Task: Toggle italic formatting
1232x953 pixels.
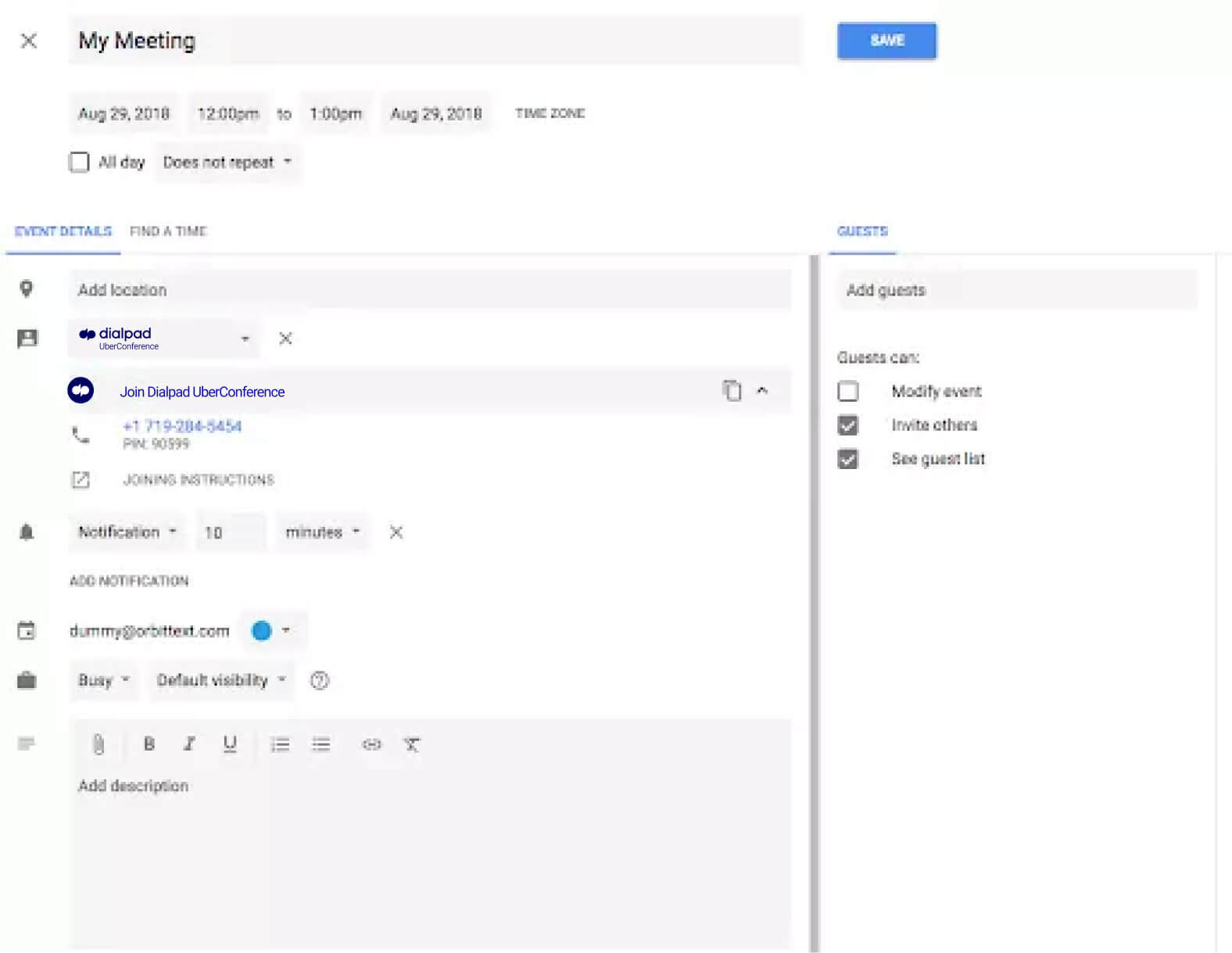Action: 188,744
